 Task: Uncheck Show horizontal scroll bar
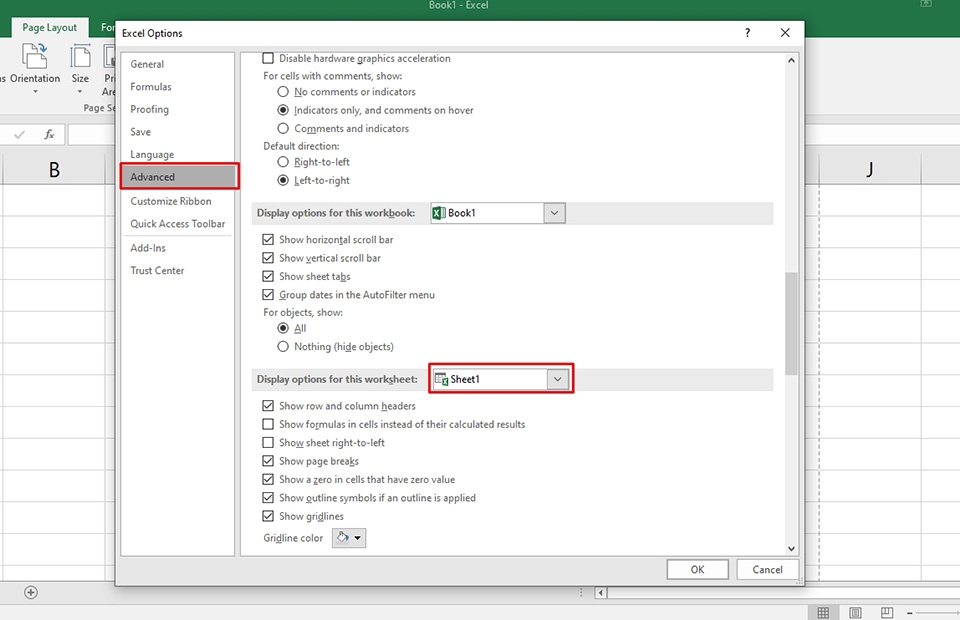click(268, 239)
